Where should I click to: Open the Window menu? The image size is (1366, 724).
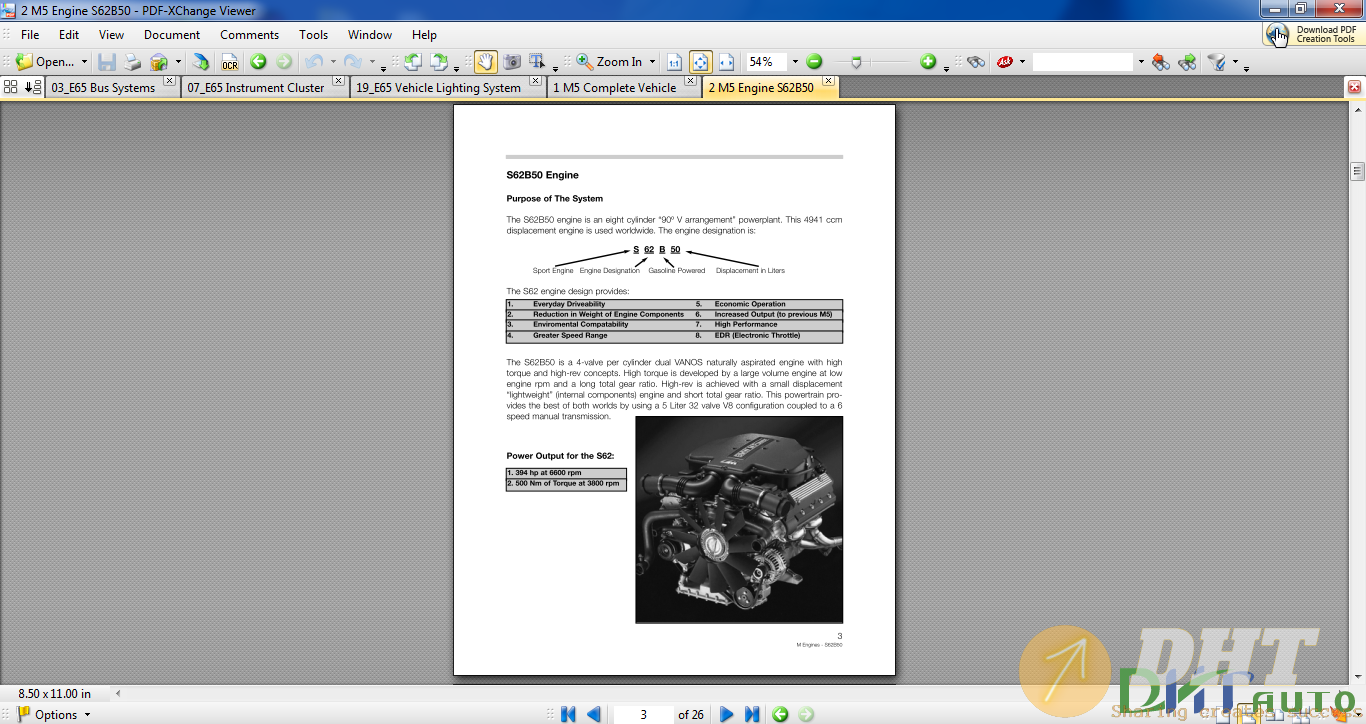tap(370, 34)
